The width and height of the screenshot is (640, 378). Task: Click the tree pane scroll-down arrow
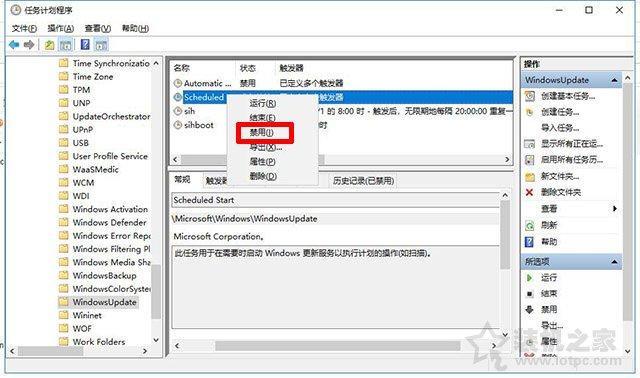156,340
